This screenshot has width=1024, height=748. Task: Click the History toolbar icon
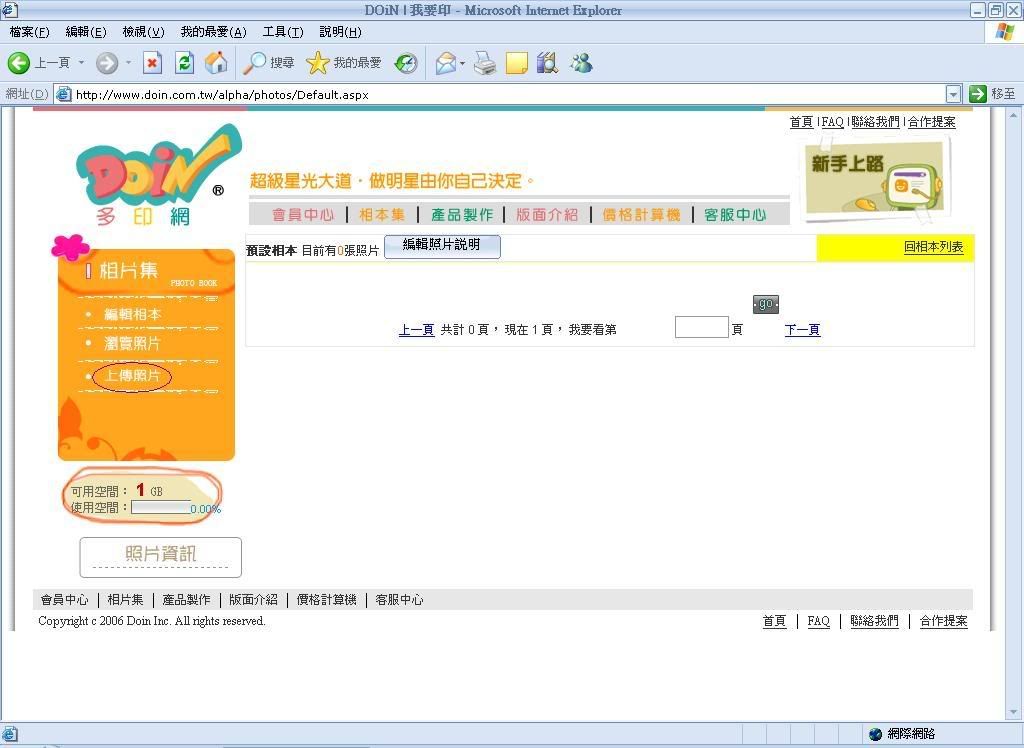click(x=406, y=63)
